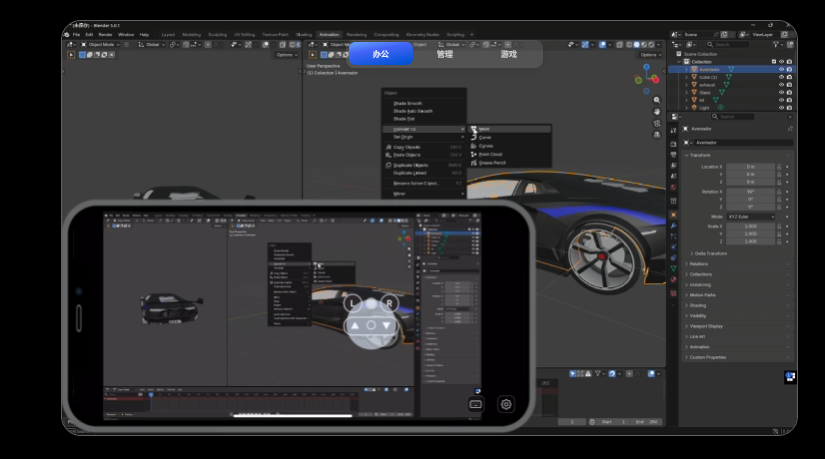The image size is (825, 459).
Task: Expand the exhaust row in outliner
Action: click(687, 85)
